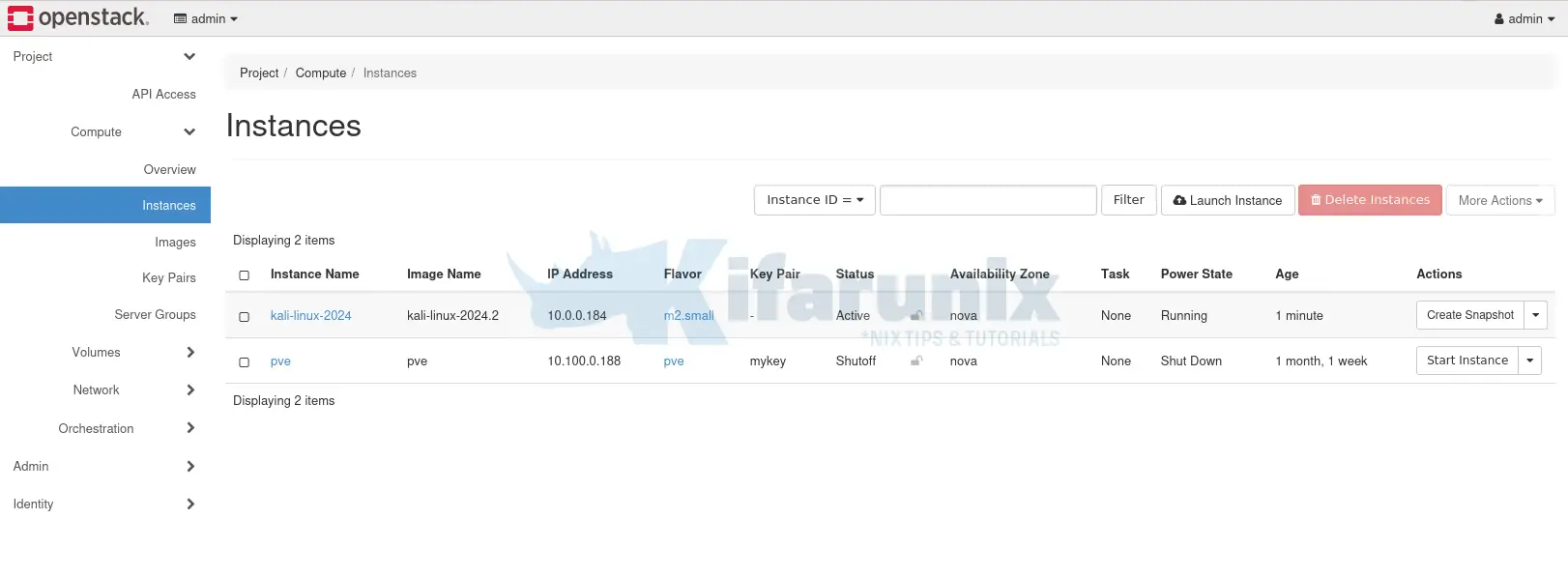Click the lock icon in the pve row
Screen dimensions: 1568x577
click(x=916, y=361)
